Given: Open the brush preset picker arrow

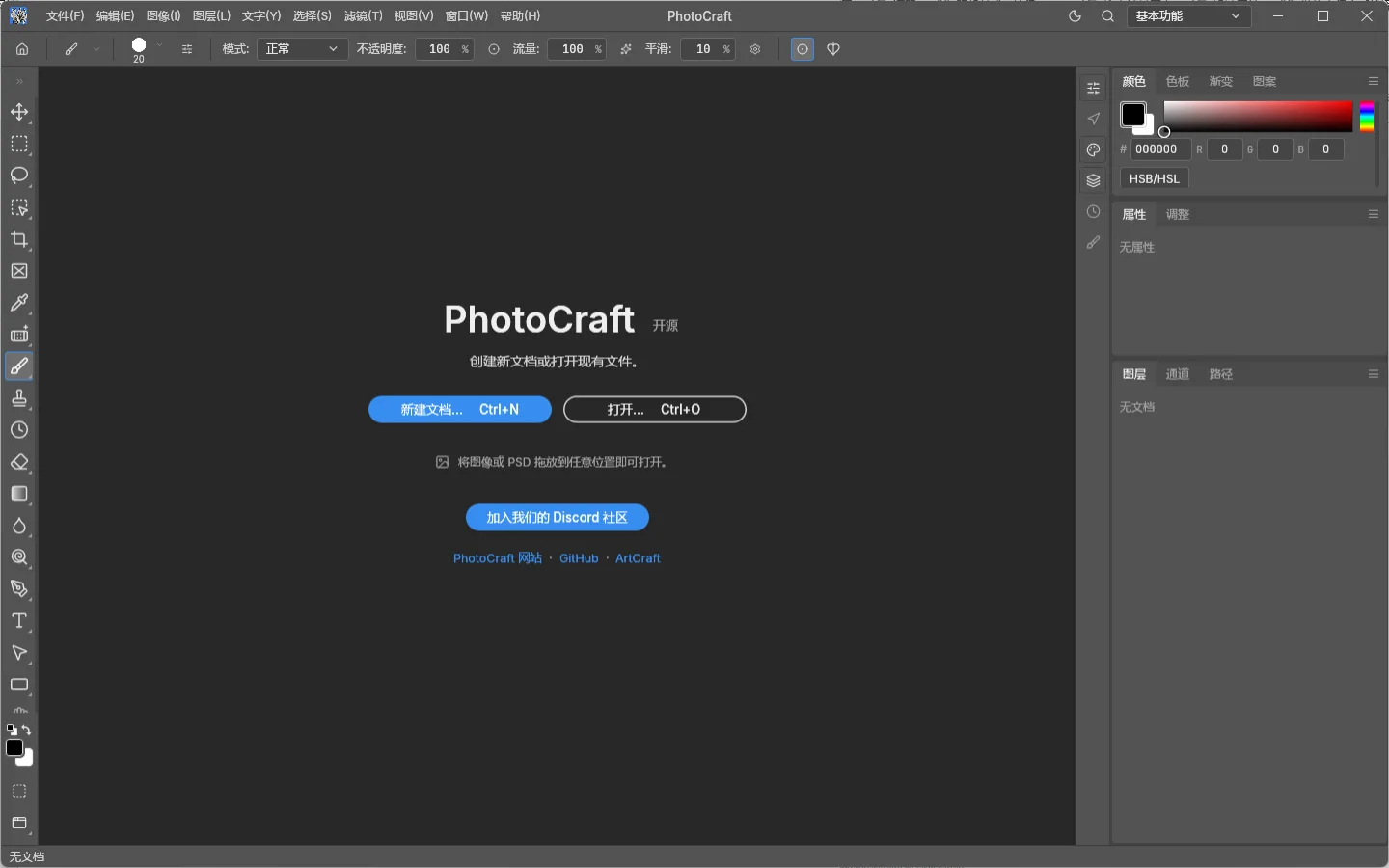Looking at the screenshot, I should tap(160, 46).
